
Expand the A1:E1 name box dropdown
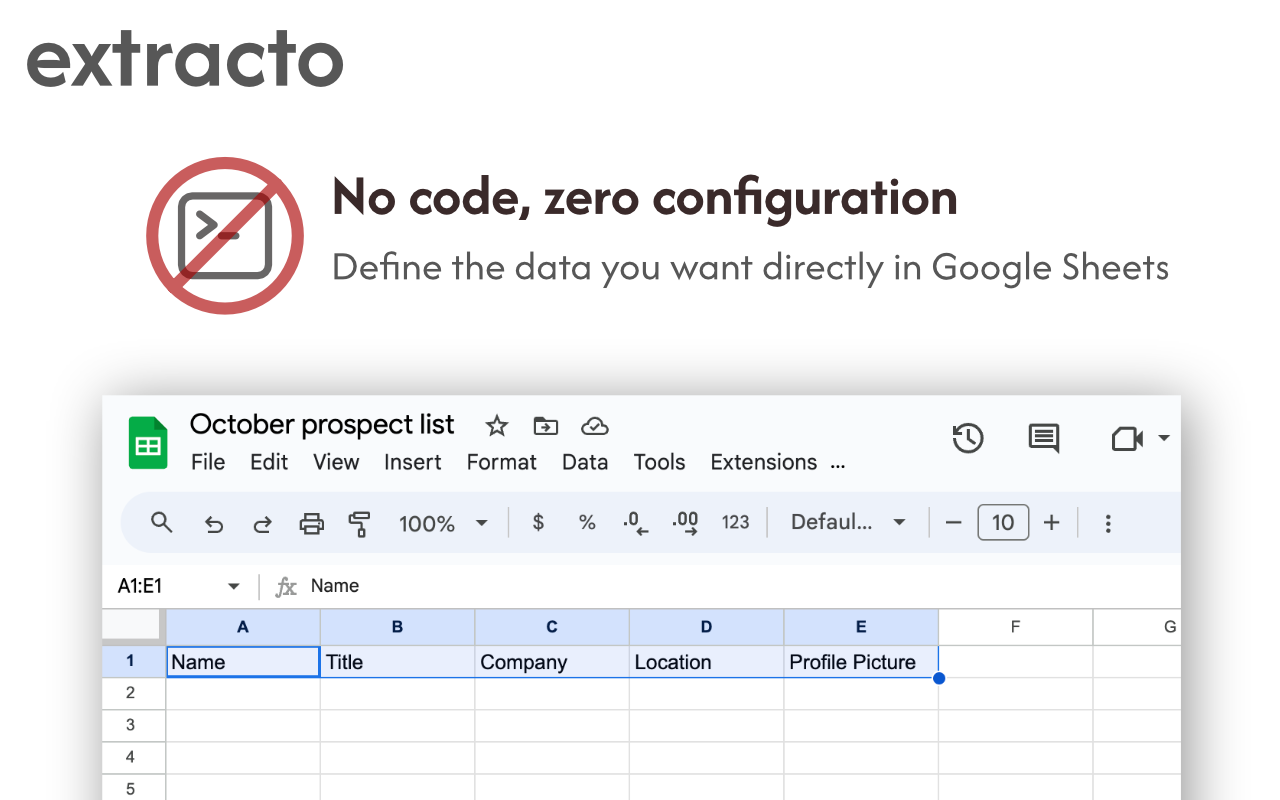click(x=233, y=586)
